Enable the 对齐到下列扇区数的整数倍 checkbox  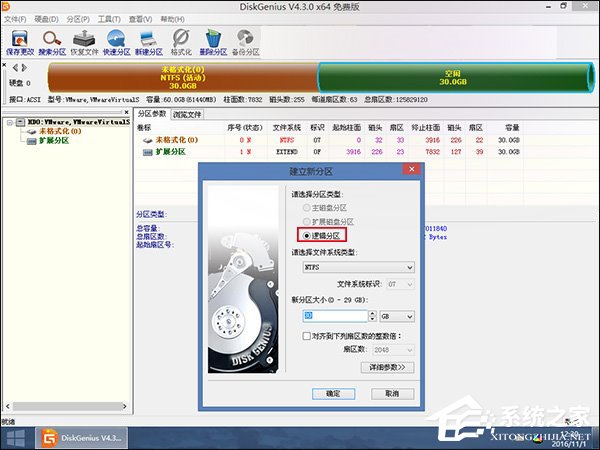tap(307, 336)
